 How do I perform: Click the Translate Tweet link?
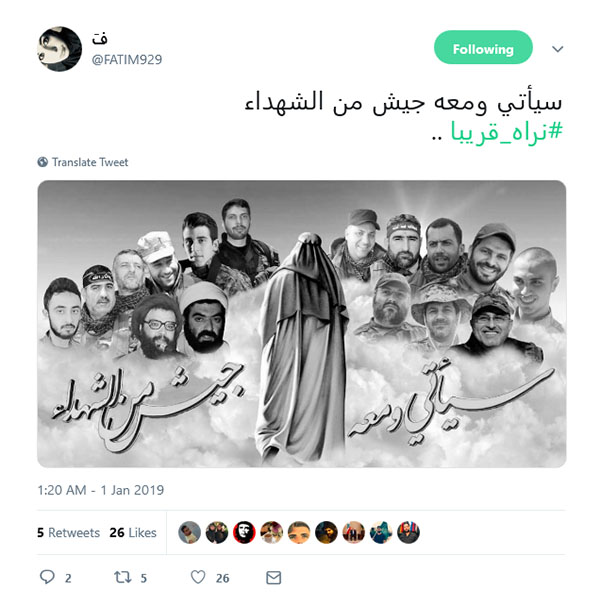tap(90, 162)
